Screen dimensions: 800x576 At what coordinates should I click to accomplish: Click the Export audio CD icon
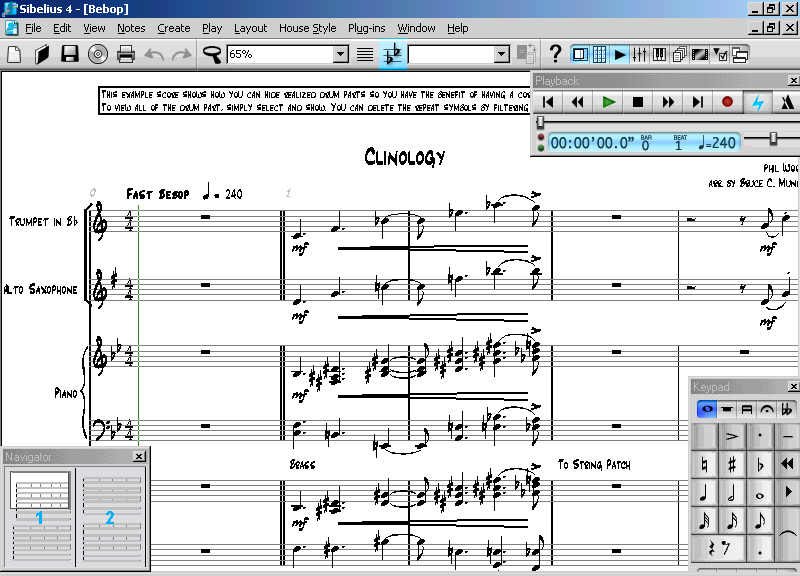tap(97, 54)
